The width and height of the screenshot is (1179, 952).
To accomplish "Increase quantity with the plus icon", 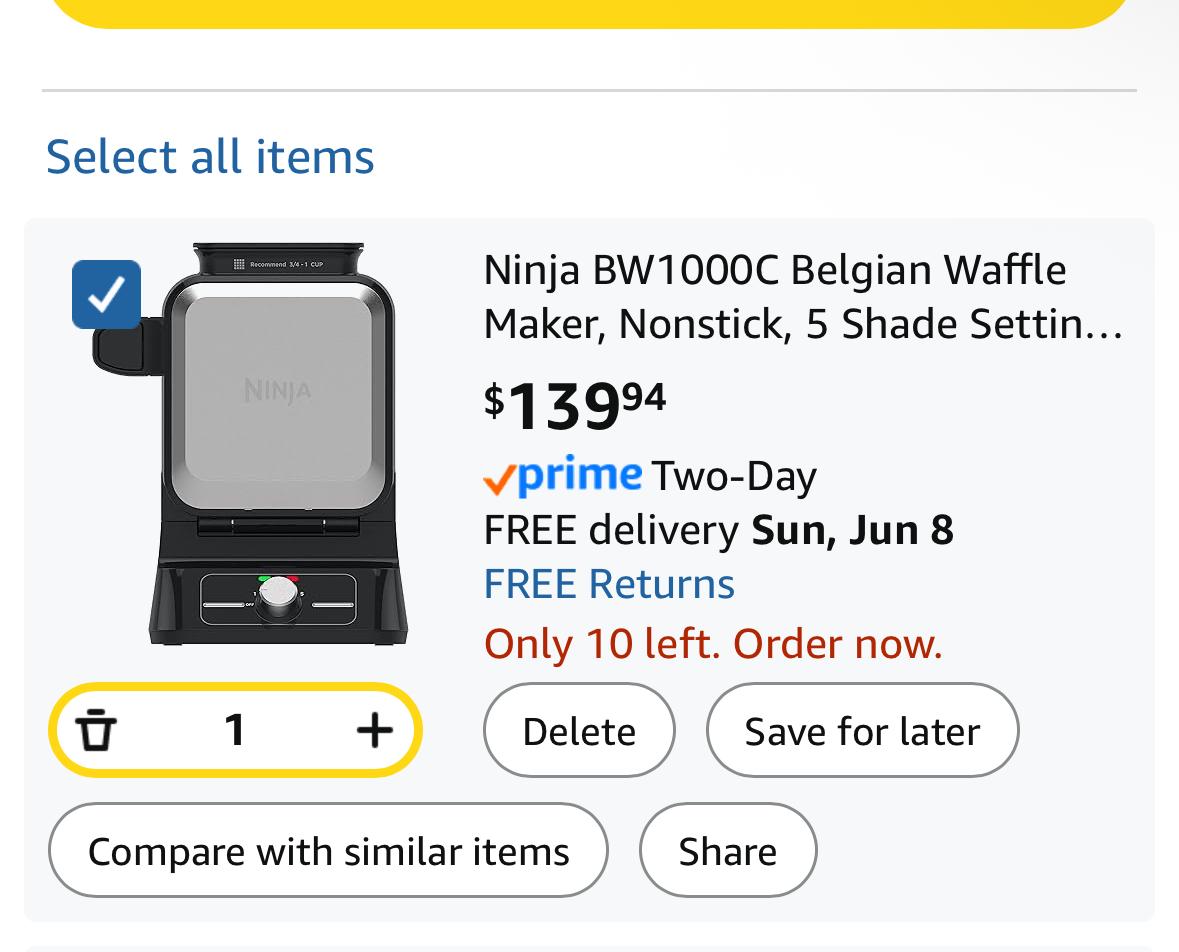I will pos(374,729).
